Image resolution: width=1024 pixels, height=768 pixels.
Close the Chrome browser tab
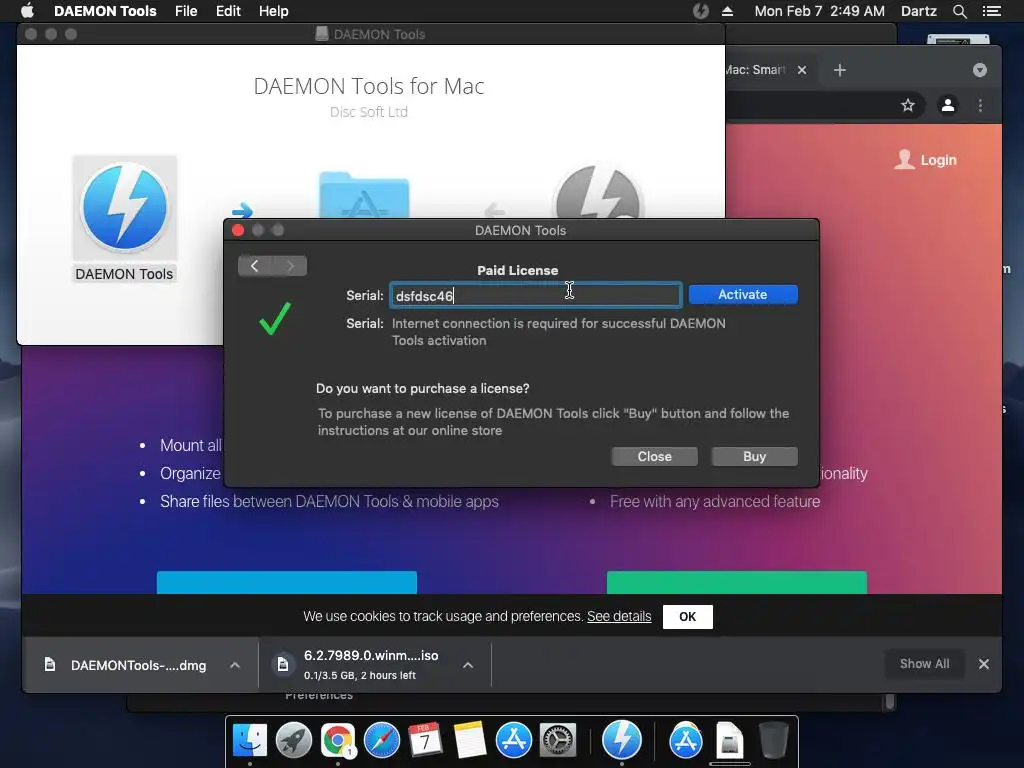(802, 70)
